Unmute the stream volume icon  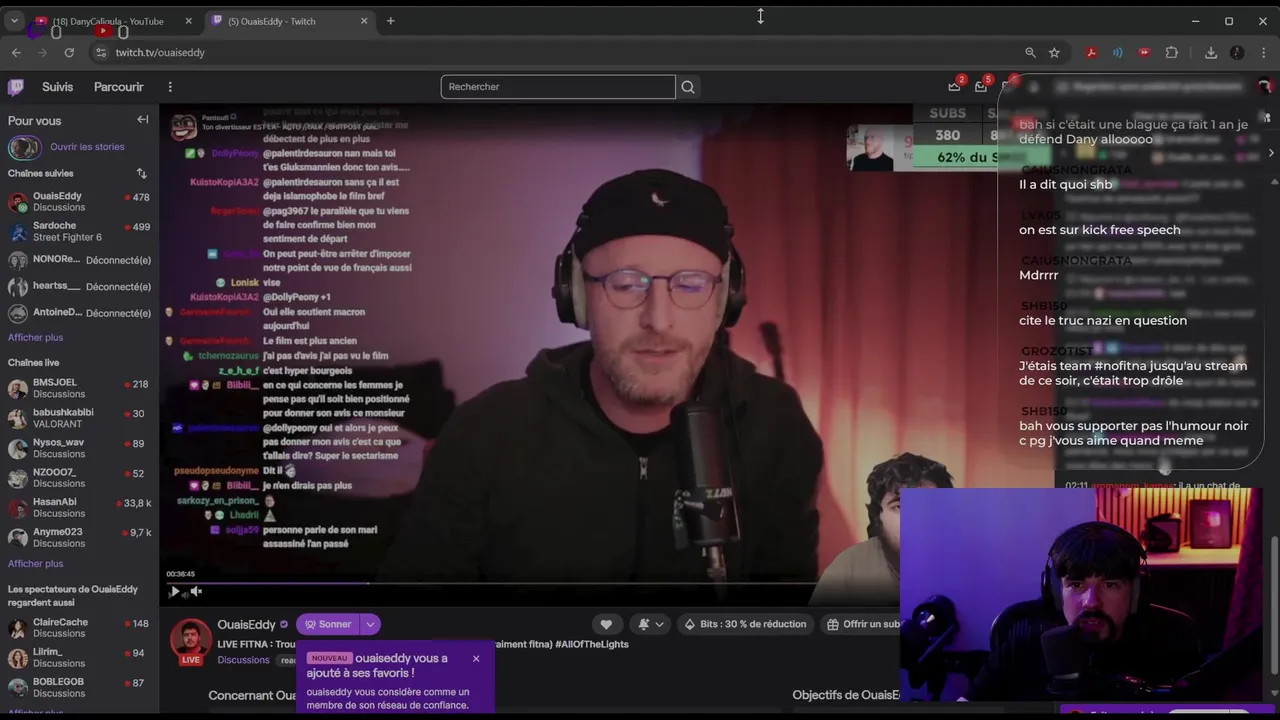(x=197, y=592)
